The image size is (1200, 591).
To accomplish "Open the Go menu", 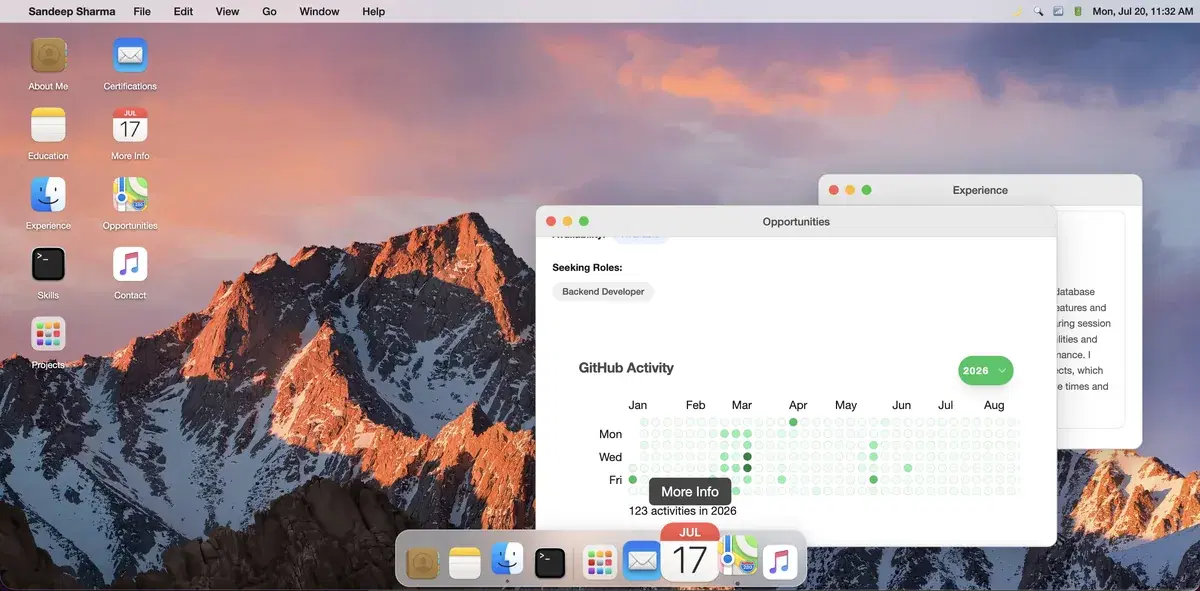I will point(269,11).
